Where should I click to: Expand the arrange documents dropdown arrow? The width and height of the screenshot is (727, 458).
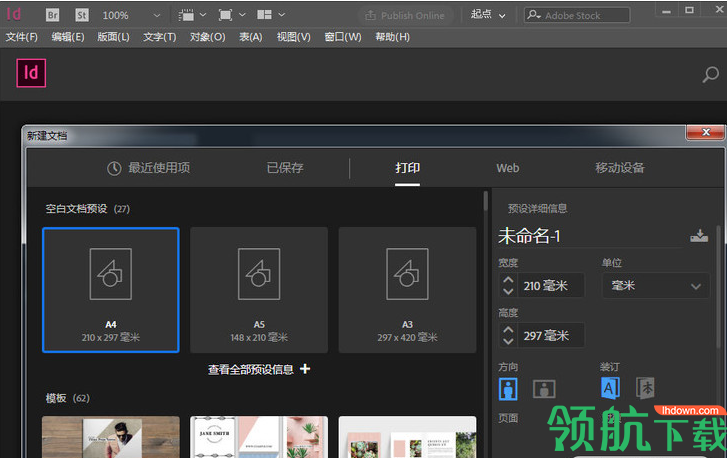pyautogui.click(x=281, y=15)
